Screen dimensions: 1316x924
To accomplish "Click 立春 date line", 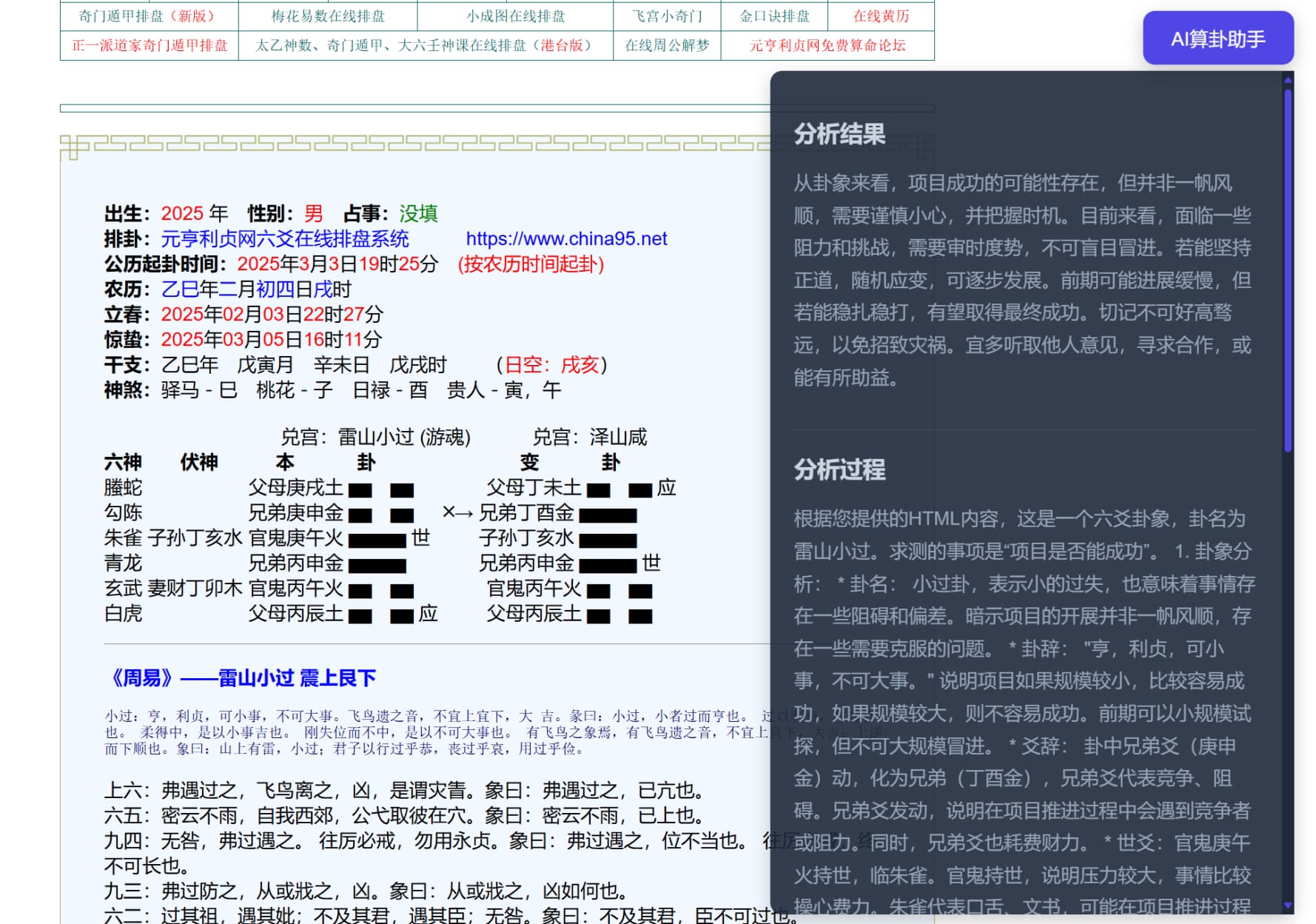I will click(244, 314).
